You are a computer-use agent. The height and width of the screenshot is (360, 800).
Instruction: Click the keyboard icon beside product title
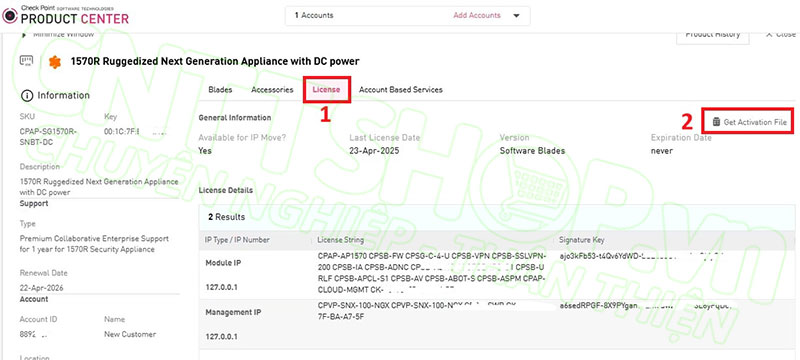[x=26, y=61]
